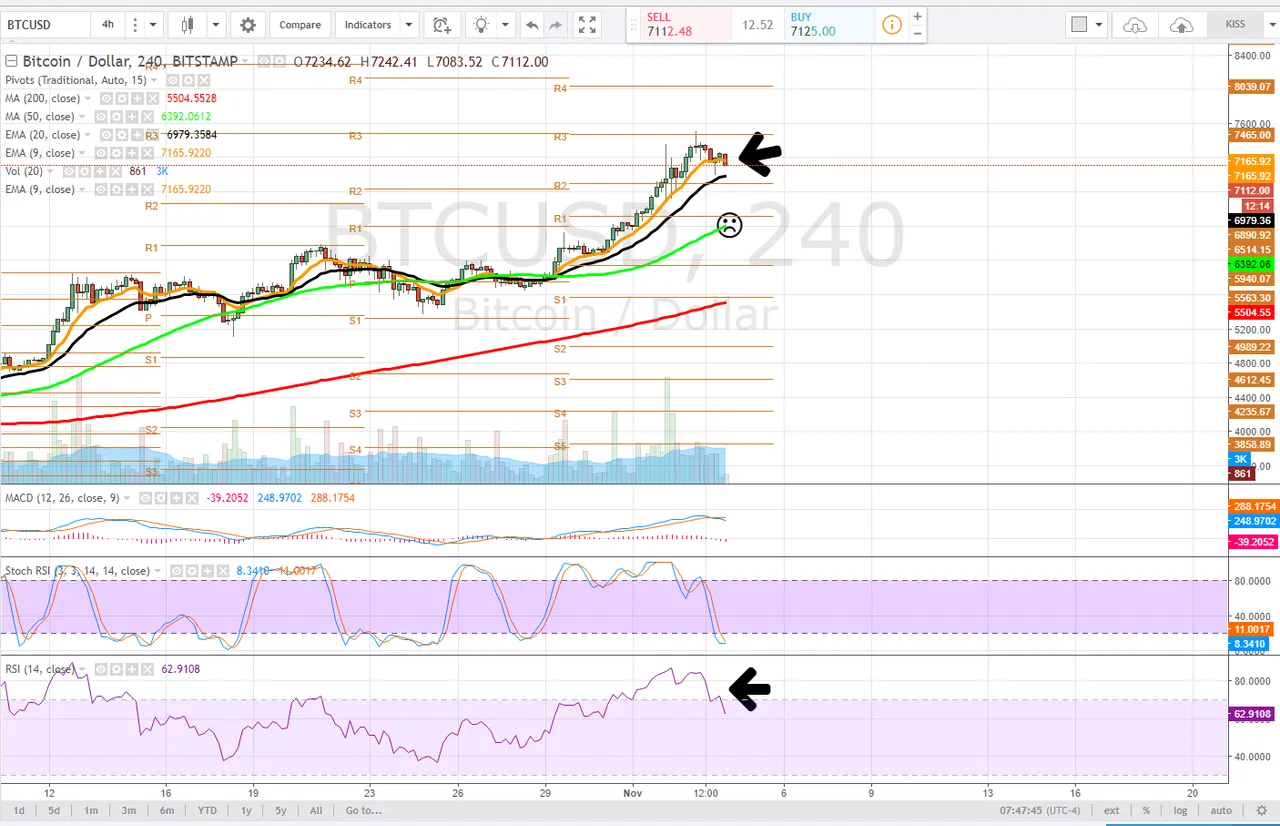1280x826 pixels.
Task: Create an alert with the alarm clock icon
Action: [441, 25]
